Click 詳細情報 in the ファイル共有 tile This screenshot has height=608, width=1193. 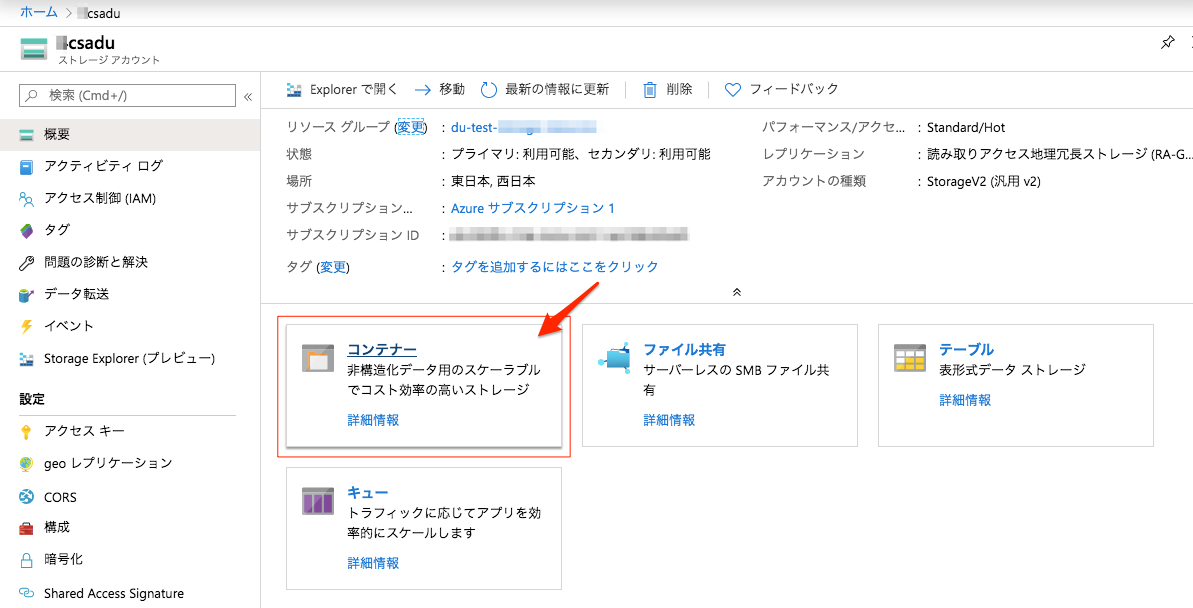tap(670, 420)
